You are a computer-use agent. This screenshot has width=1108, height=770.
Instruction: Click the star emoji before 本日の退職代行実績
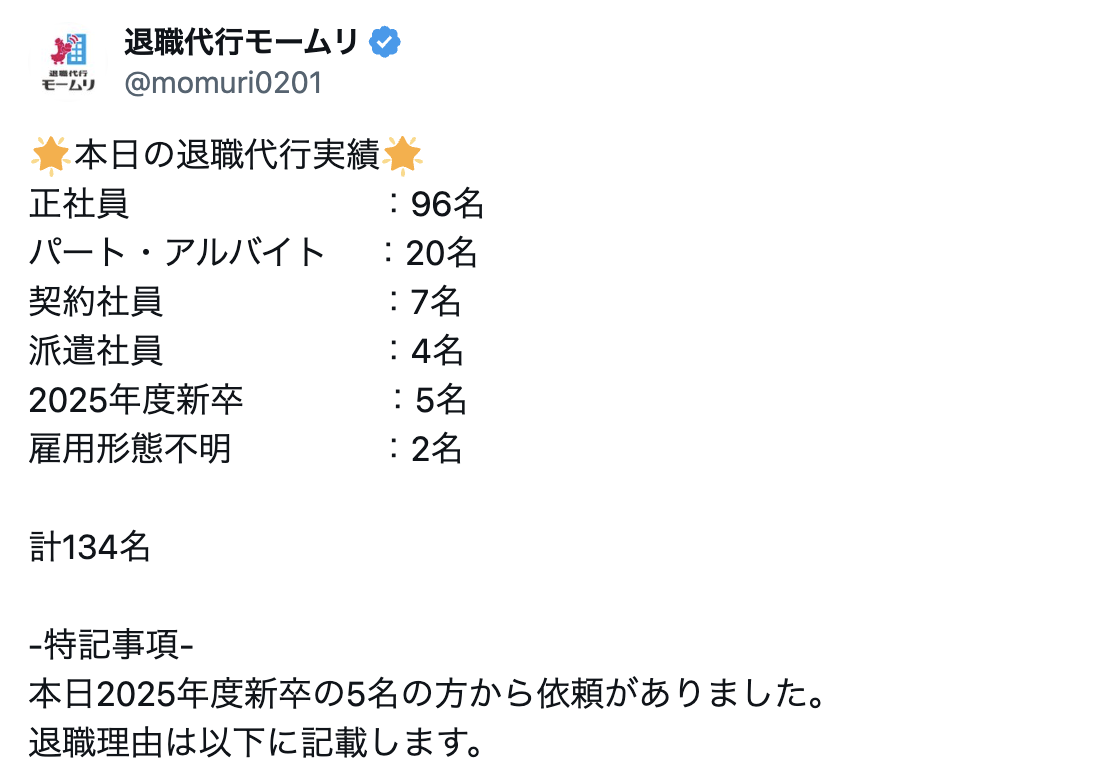(50, 155)
